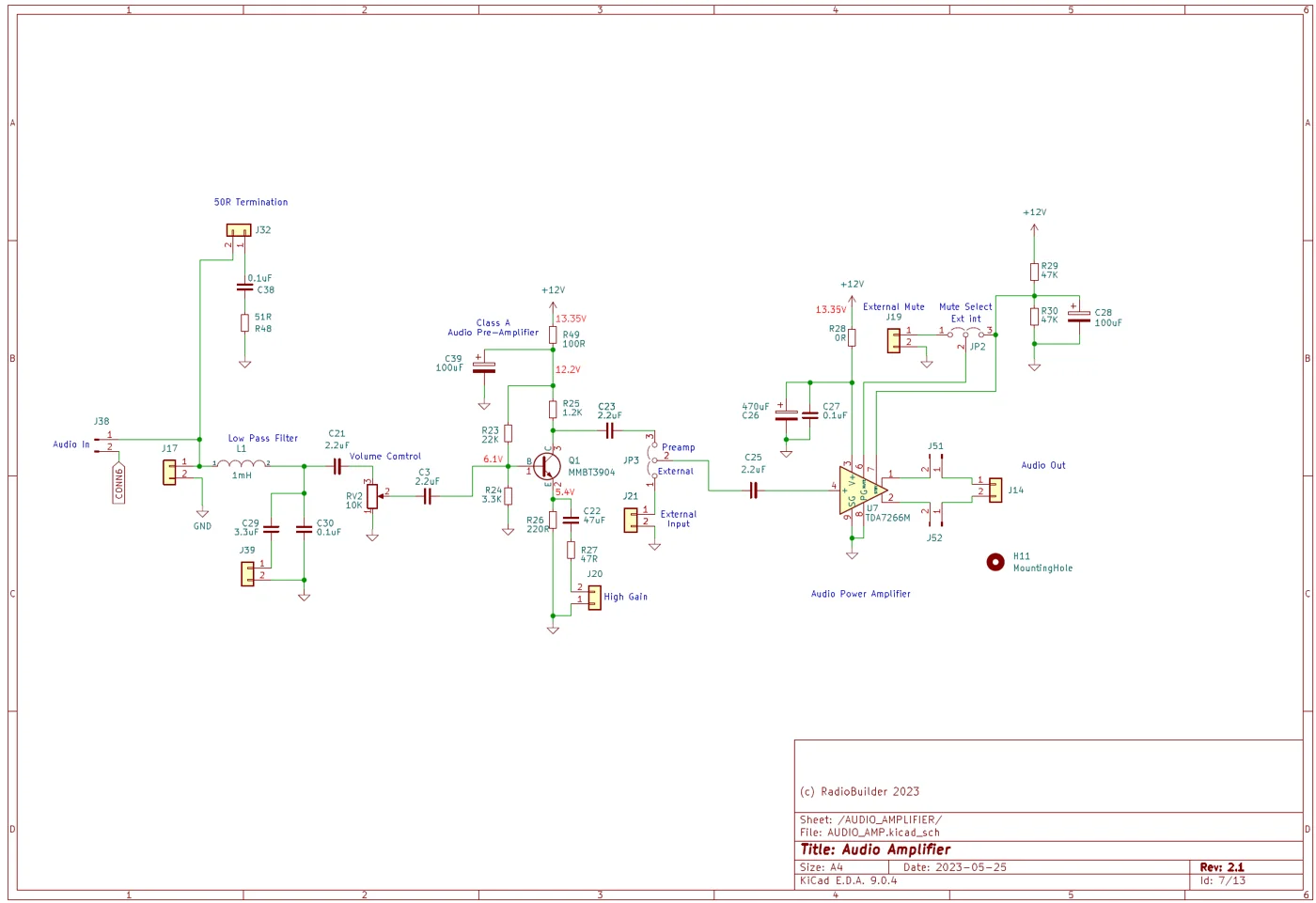Select the L1 1mH inductor symbol

pos(242,462)
